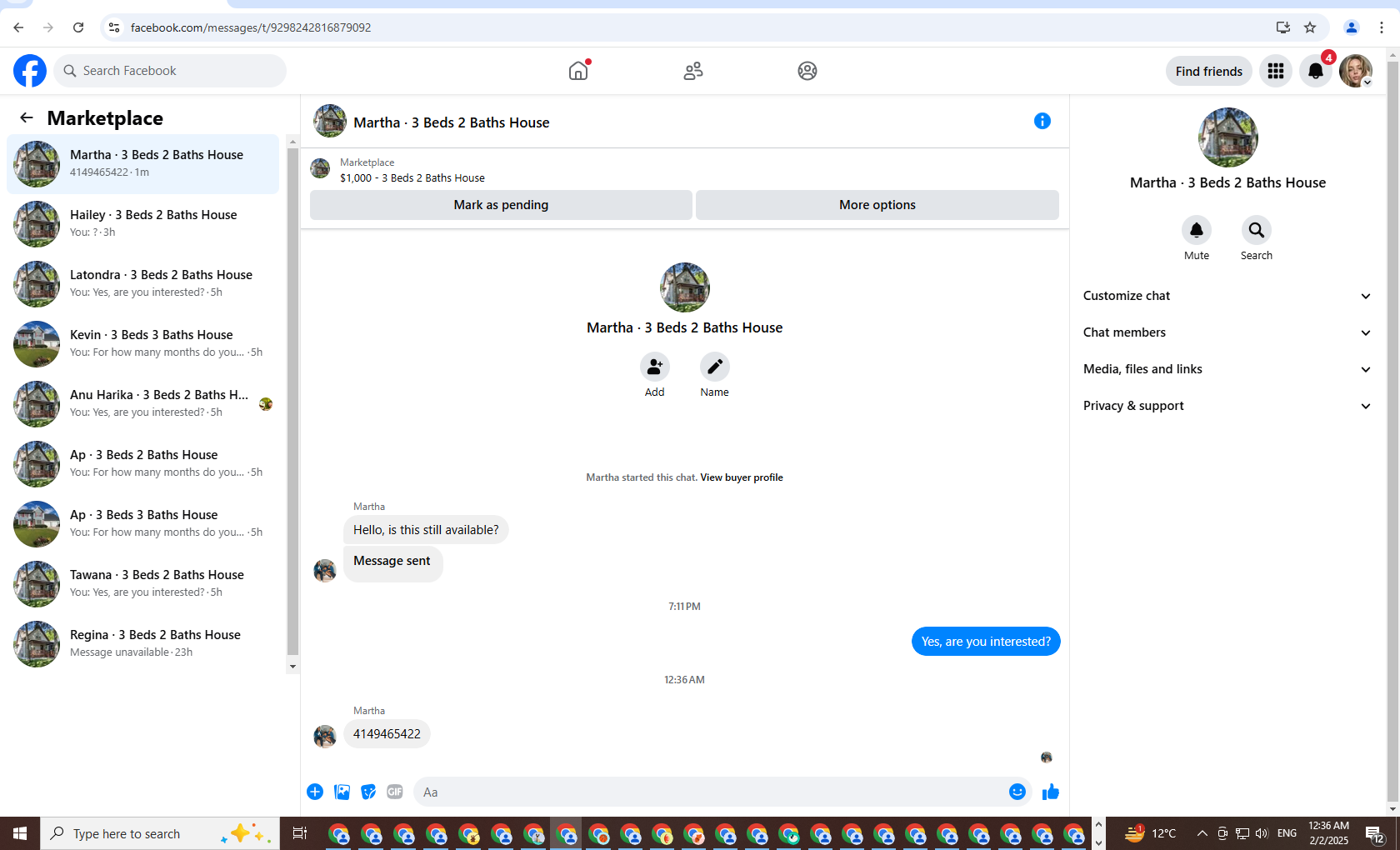
Task: Open more actions plus icon in composer
Action: pos(315,792)
